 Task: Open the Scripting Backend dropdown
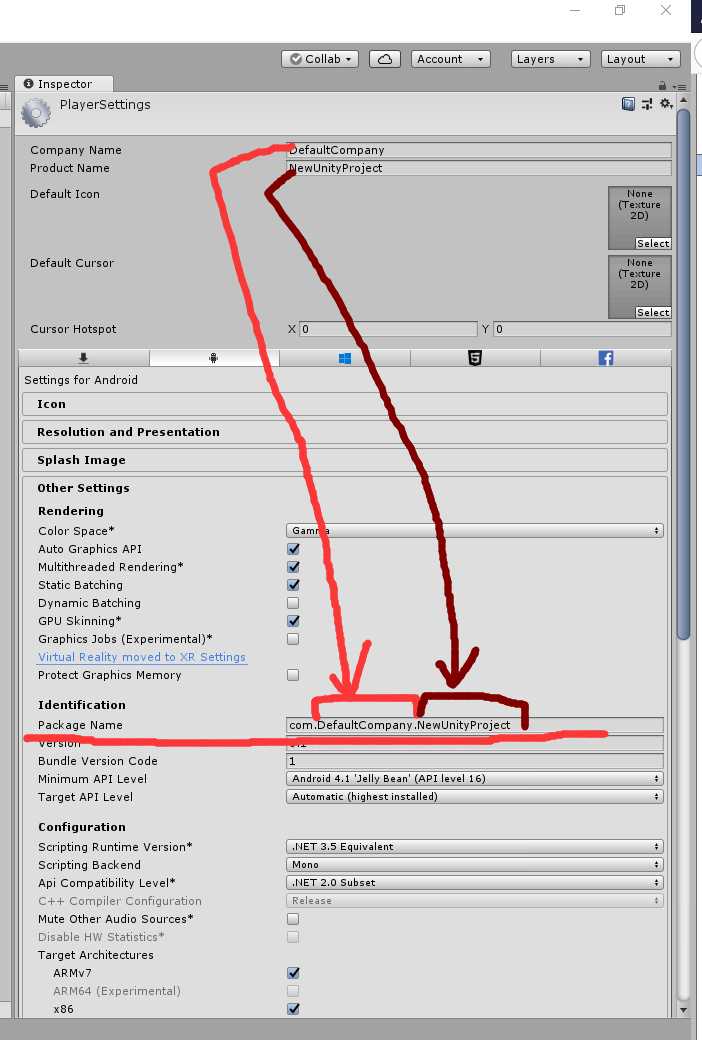475,865
